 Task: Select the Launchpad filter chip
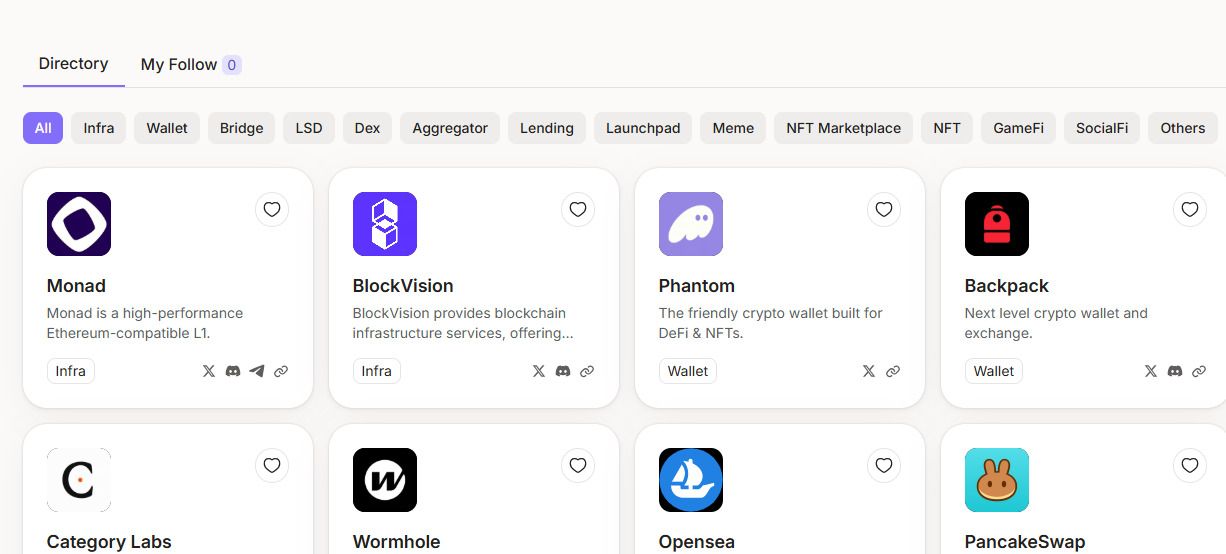coord(643,128)
